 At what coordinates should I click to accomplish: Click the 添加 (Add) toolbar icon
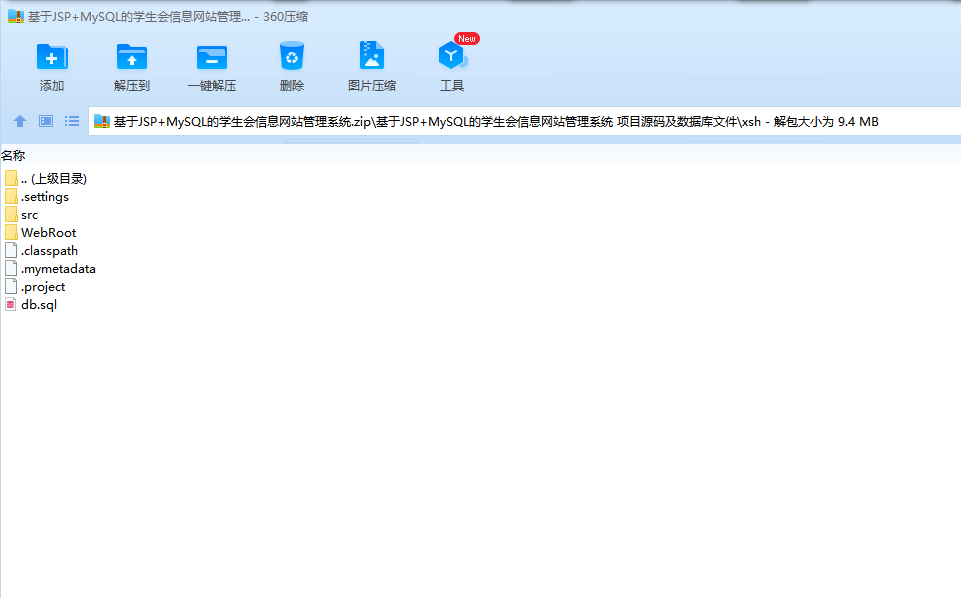coord(52,57)
